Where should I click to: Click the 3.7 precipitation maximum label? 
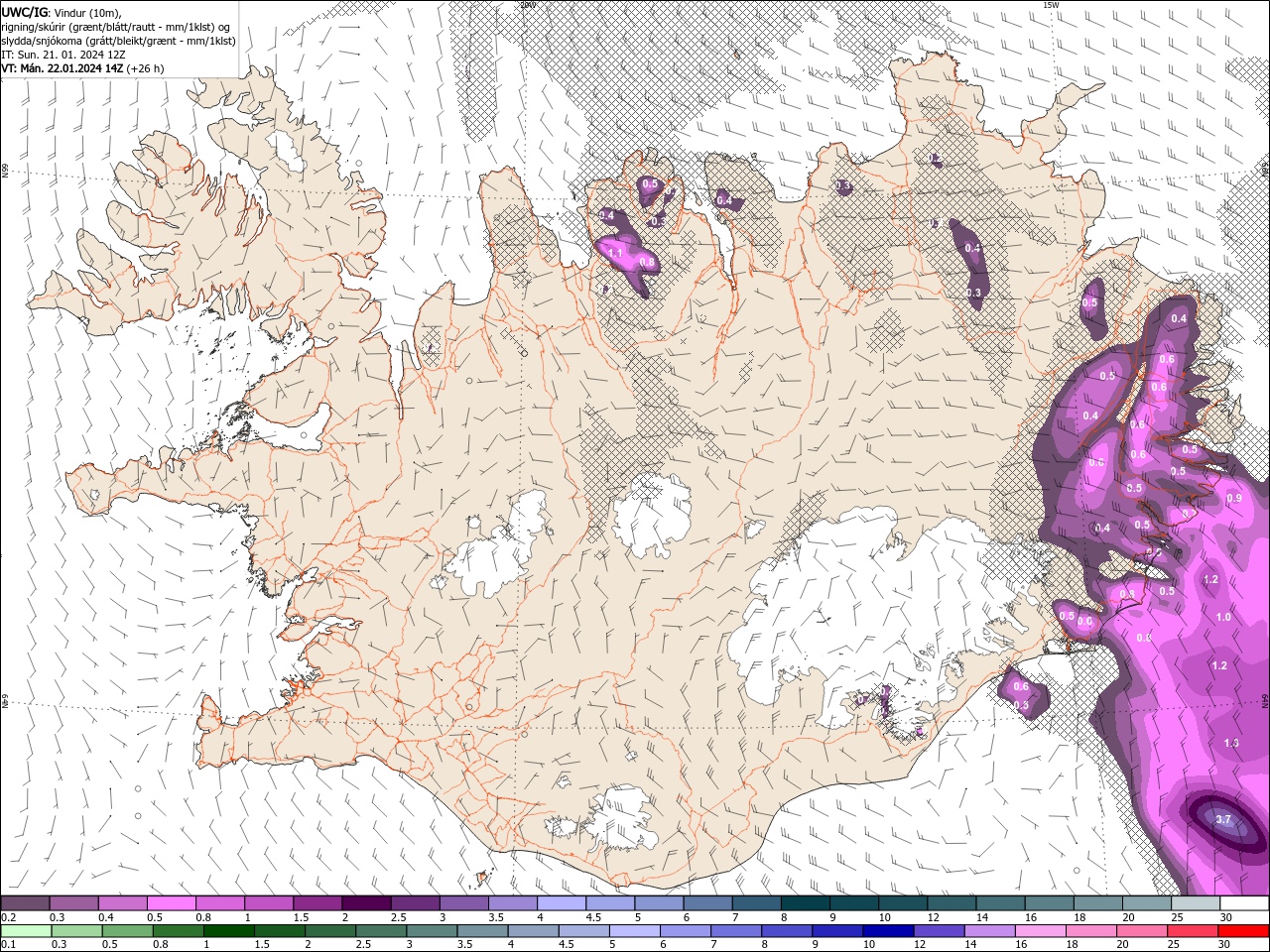pyautogui.click(x=1222, y=819)
